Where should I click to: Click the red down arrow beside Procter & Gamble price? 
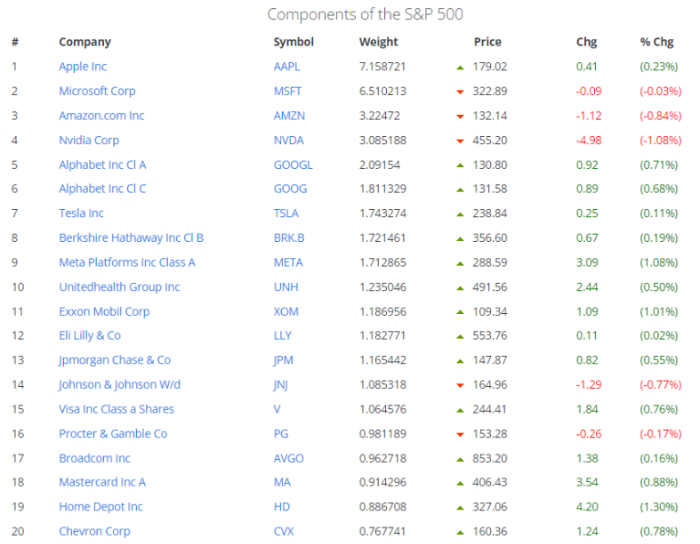pyautogui.click(x=460, y=435)
